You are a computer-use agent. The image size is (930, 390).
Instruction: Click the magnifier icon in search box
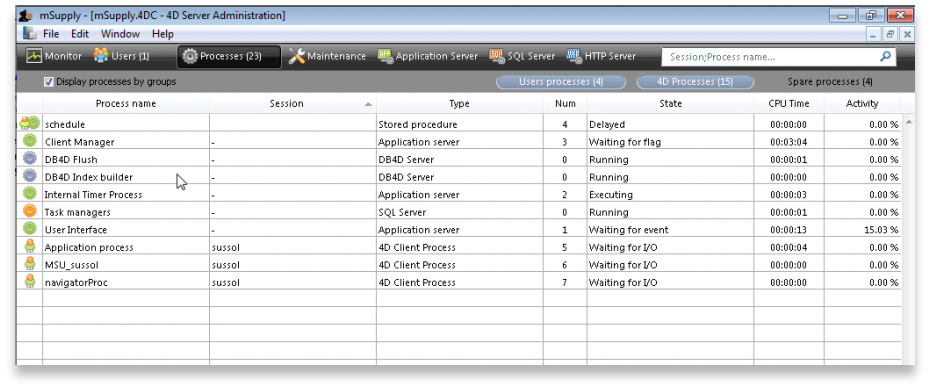pyautogui.click(x=885, y=57)
